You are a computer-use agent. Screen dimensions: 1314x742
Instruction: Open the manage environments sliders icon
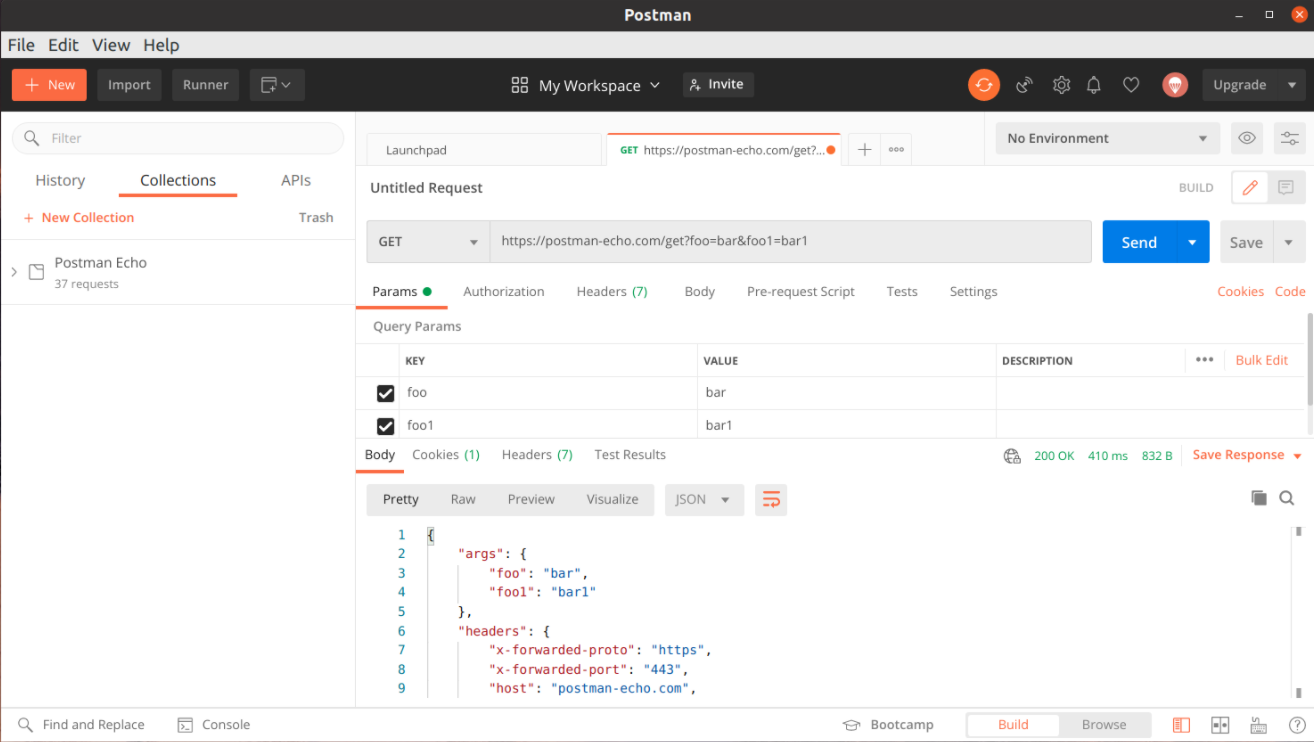click(1289, 138)
